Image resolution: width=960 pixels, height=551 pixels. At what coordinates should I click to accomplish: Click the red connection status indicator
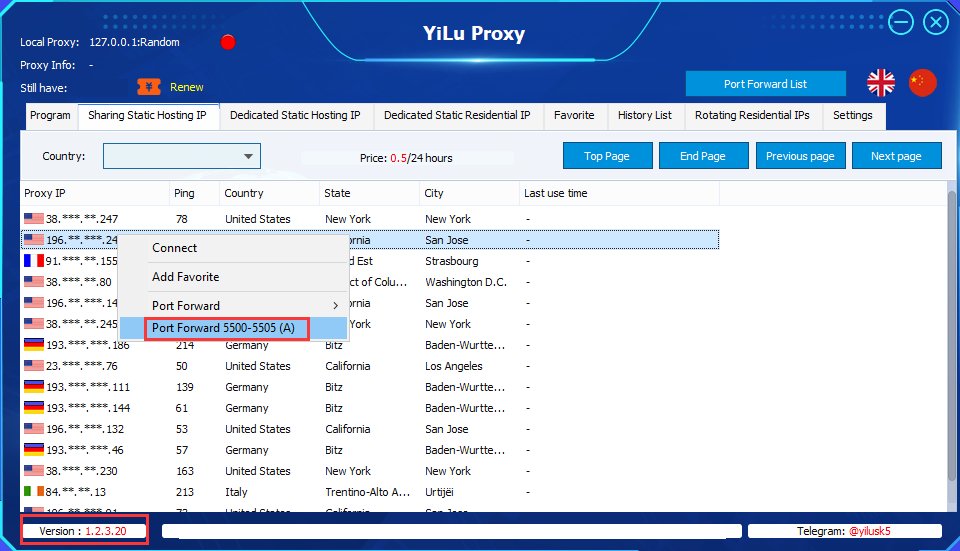[x=228, y=42]
